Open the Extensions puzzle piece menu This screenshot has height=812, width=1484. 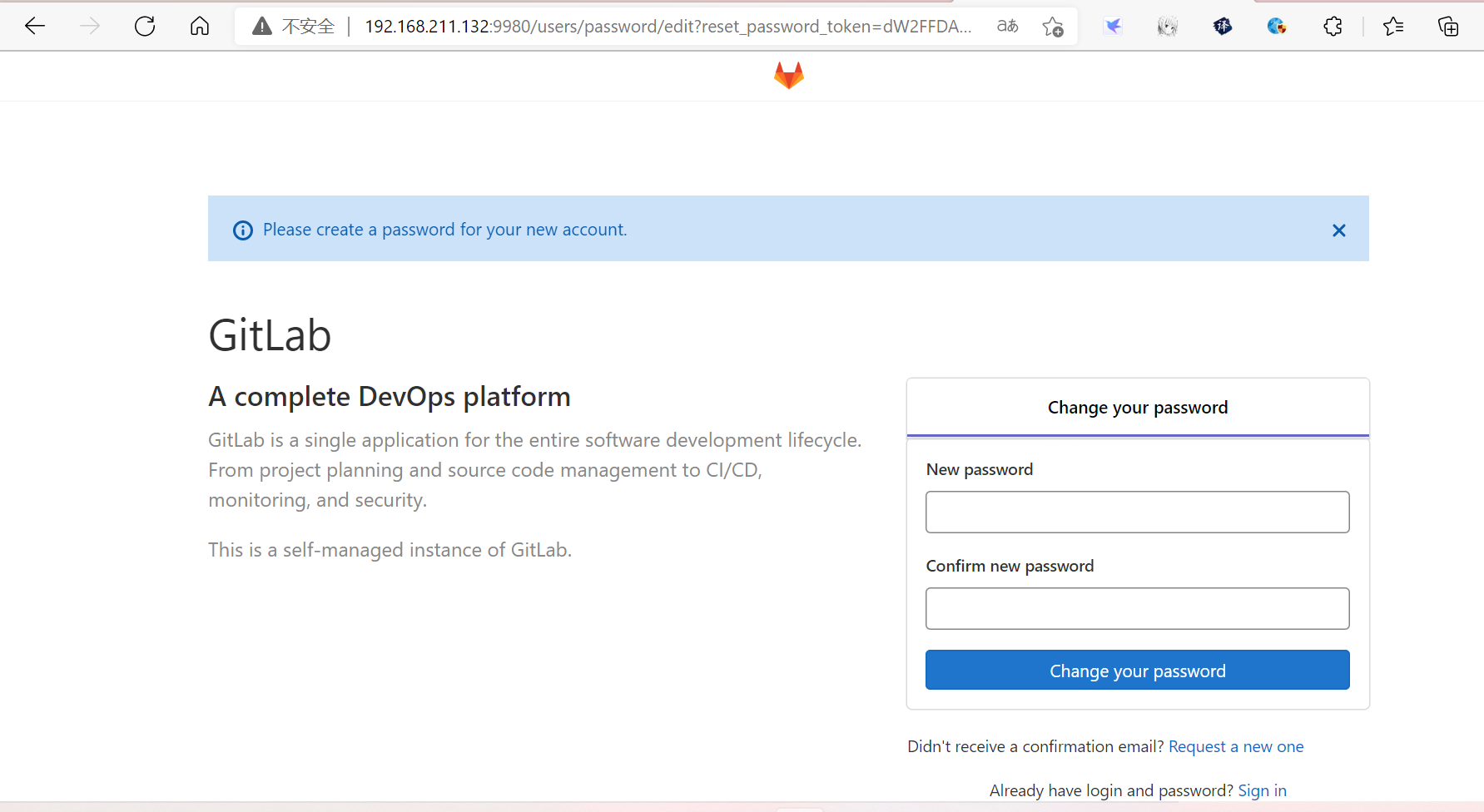[1333, 27]
